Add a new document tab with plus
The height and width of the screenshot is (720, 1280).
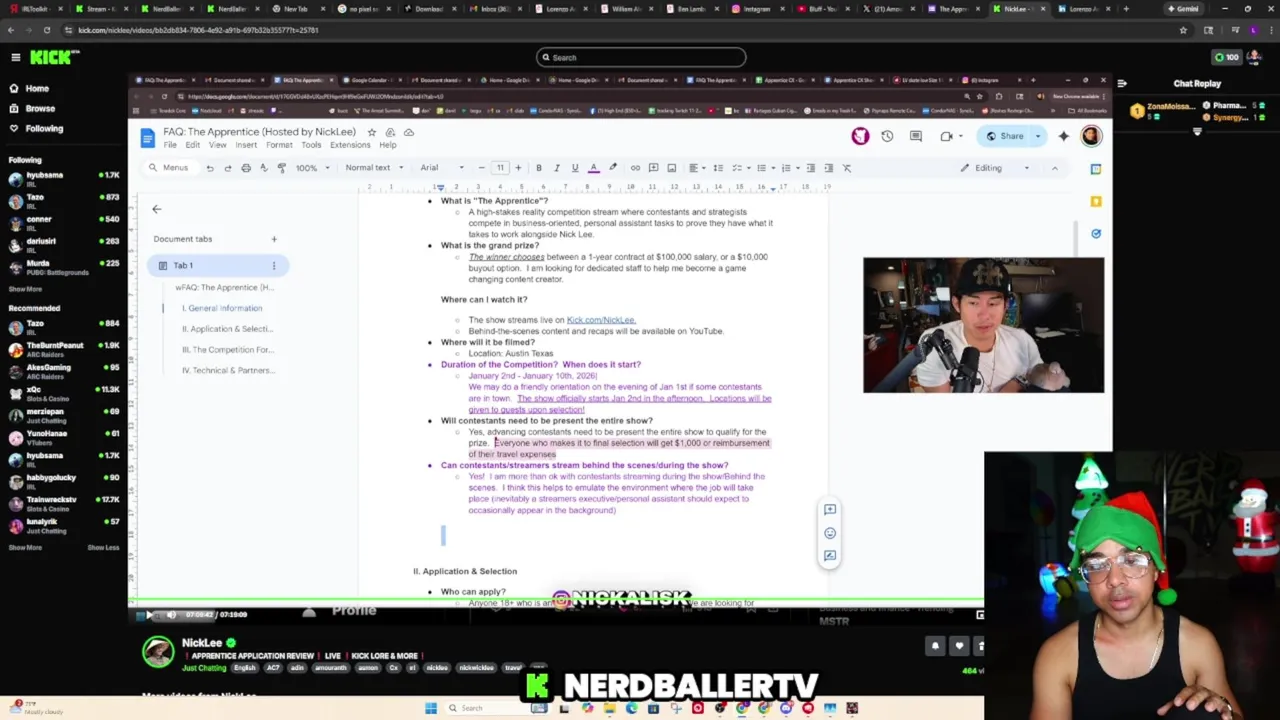pos(274,239)
